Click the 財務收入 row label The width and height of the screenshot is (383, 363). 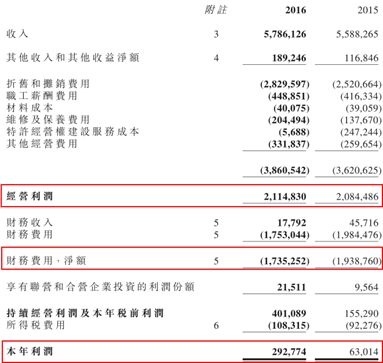pos(29,222)
